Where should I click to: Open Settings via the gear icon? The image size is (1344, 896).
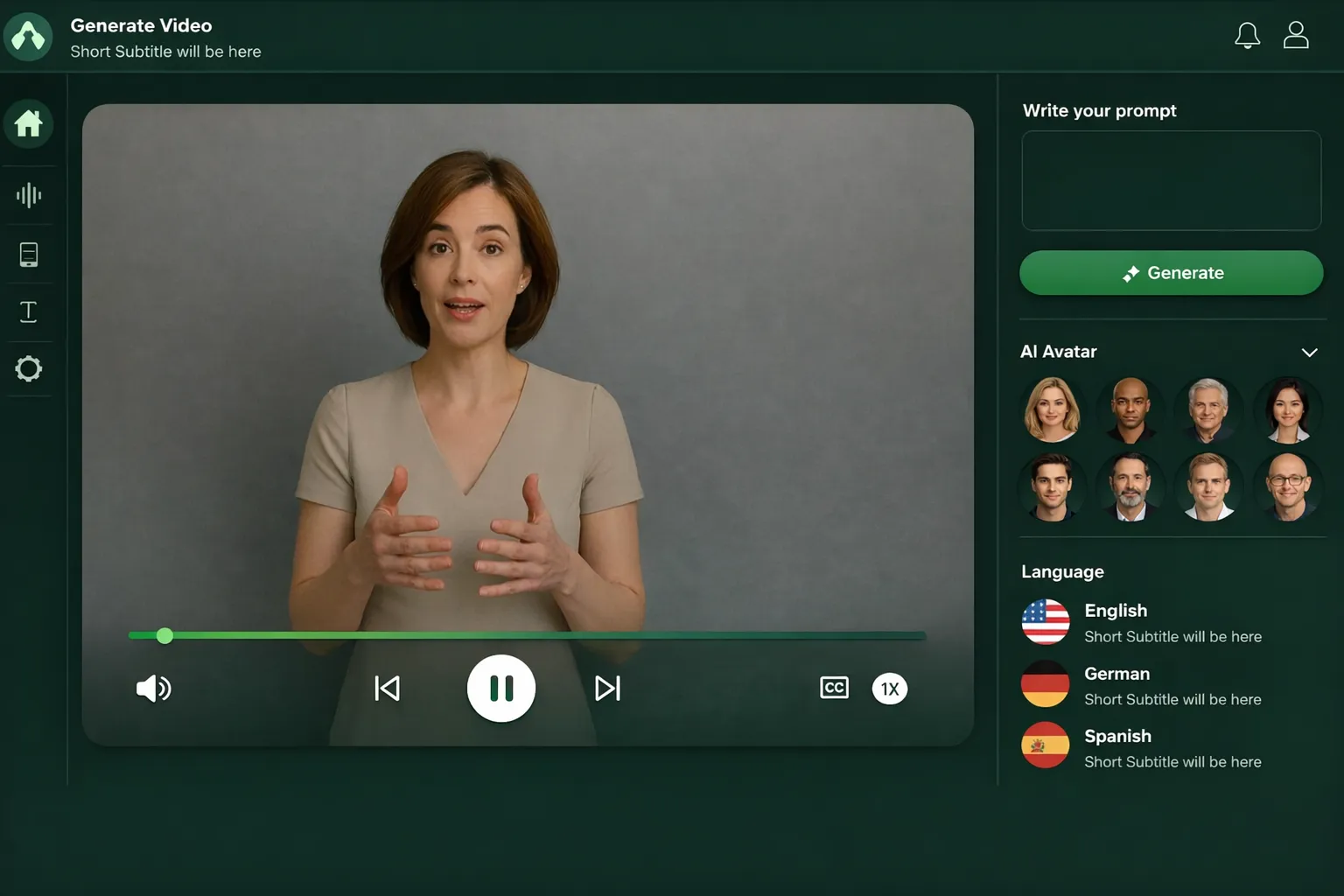[29, 368]
